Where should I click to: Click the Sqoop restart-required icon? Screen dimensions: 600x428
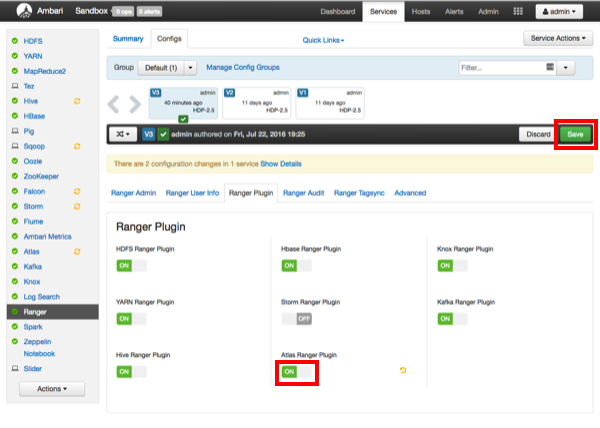click(77, 146)
